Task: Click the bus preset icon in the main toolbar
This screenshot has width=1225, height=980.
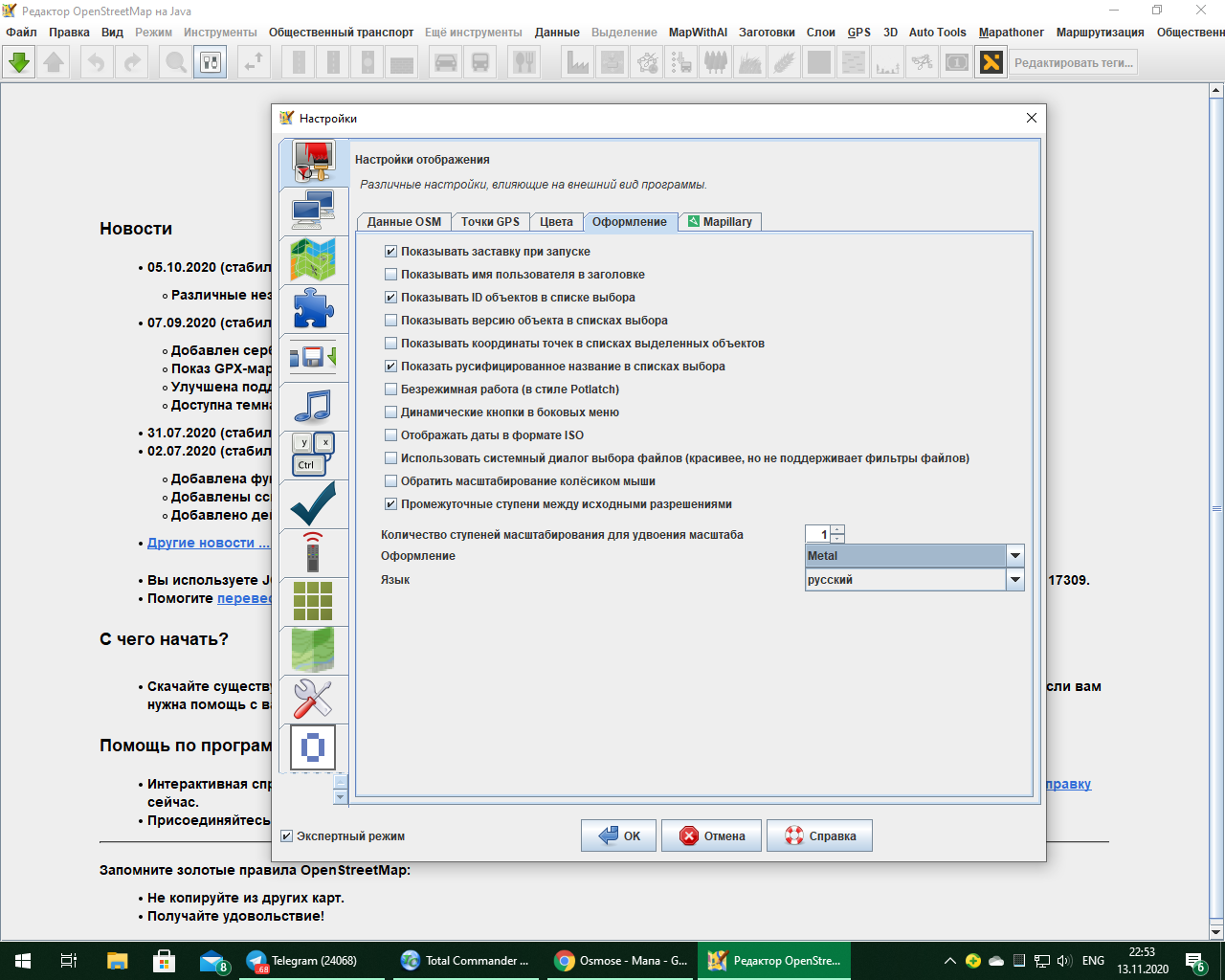Action: [x=480, y=63]
